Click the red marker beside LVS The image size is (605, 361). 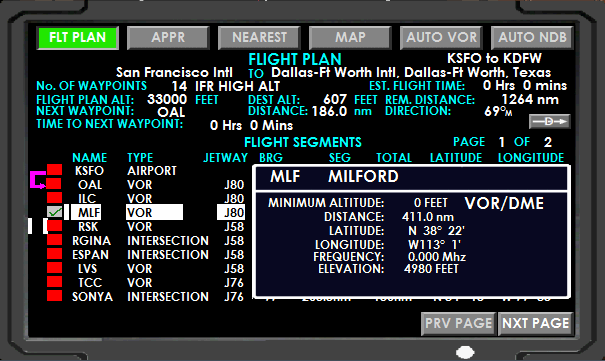point(54,268)
